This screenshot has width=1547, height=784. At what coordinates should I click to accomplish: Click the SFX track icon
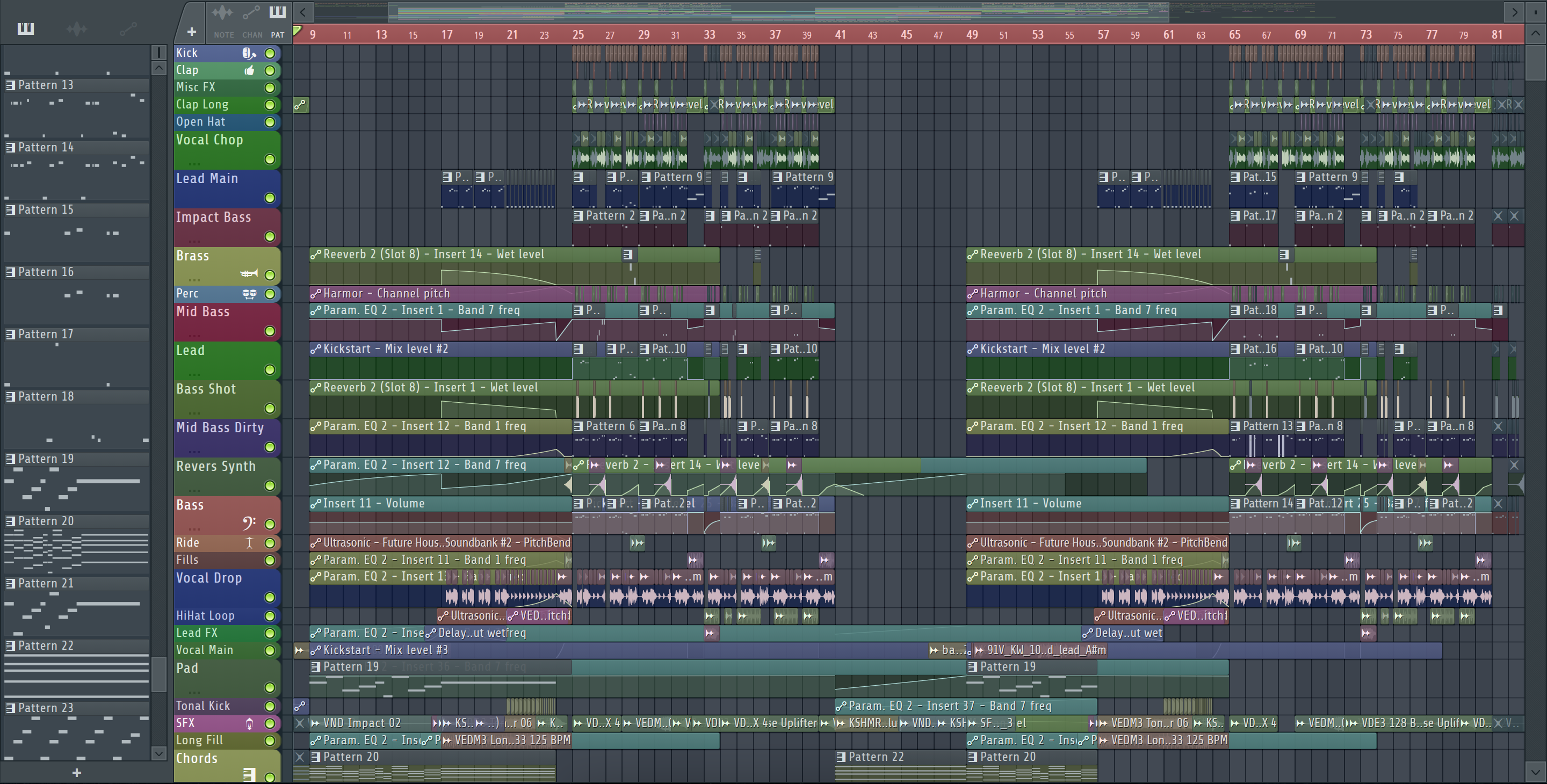point(249,723)
